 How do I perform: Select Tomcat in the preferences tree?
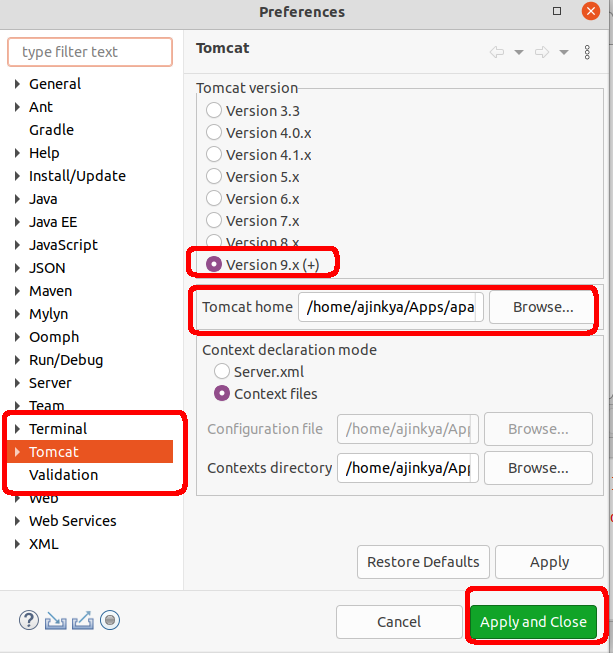coord(90,452)
